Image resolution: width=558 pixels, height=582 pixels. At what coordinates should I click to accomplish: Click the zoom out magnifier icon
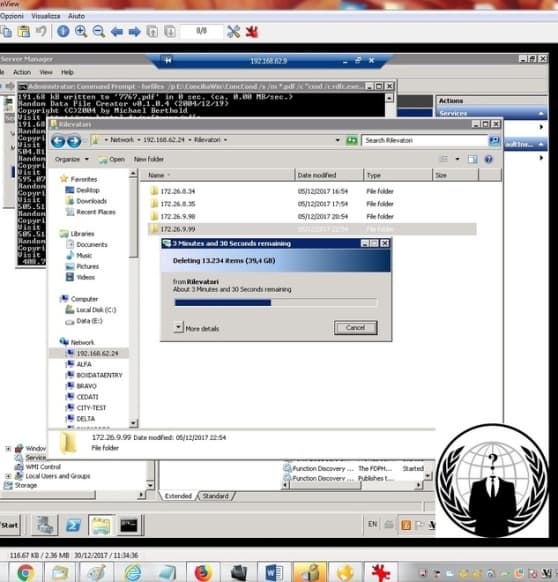pos(99,32)
